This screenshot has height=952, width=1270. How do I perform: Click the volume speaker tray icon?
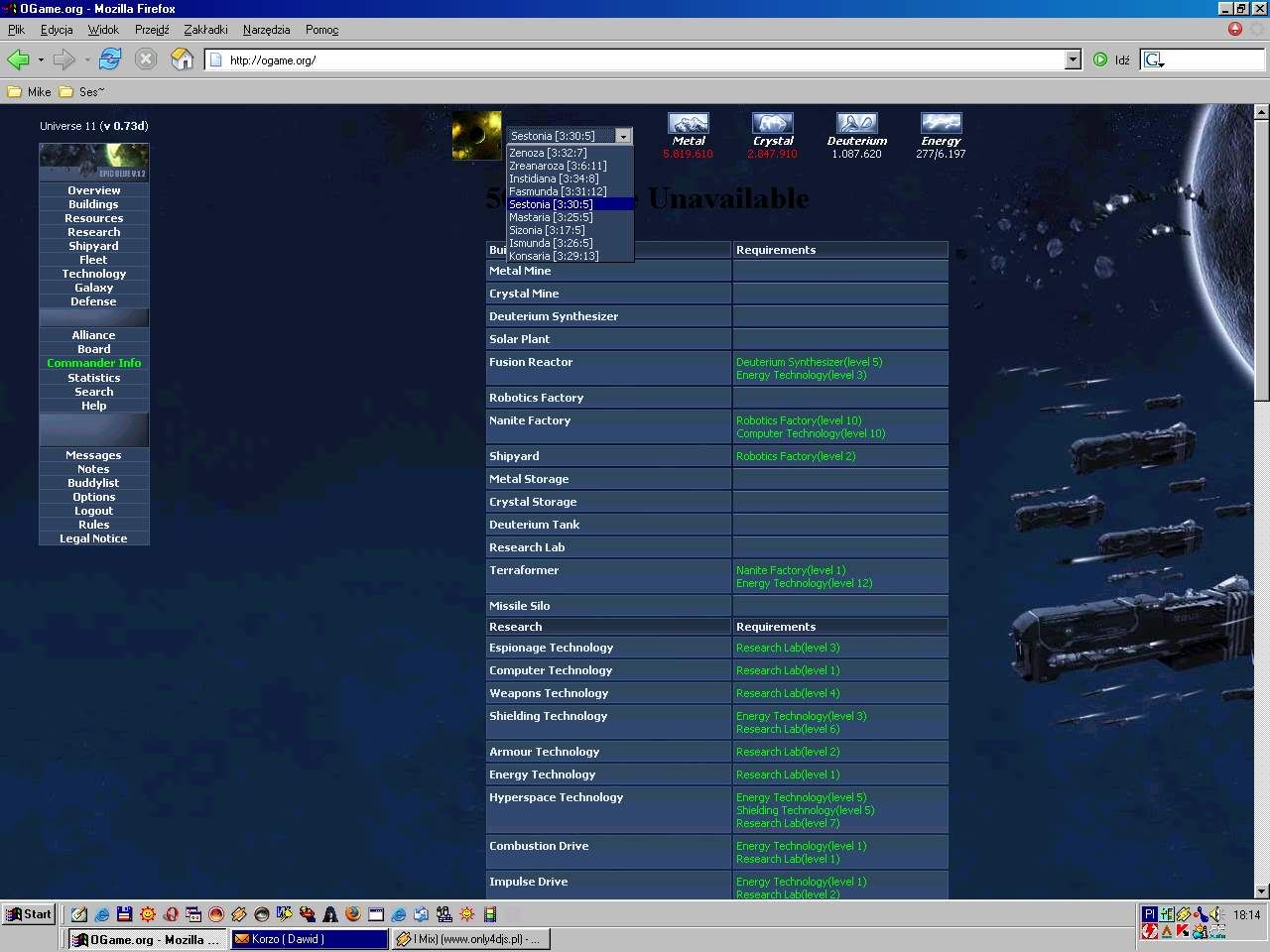click(1215, 913)
